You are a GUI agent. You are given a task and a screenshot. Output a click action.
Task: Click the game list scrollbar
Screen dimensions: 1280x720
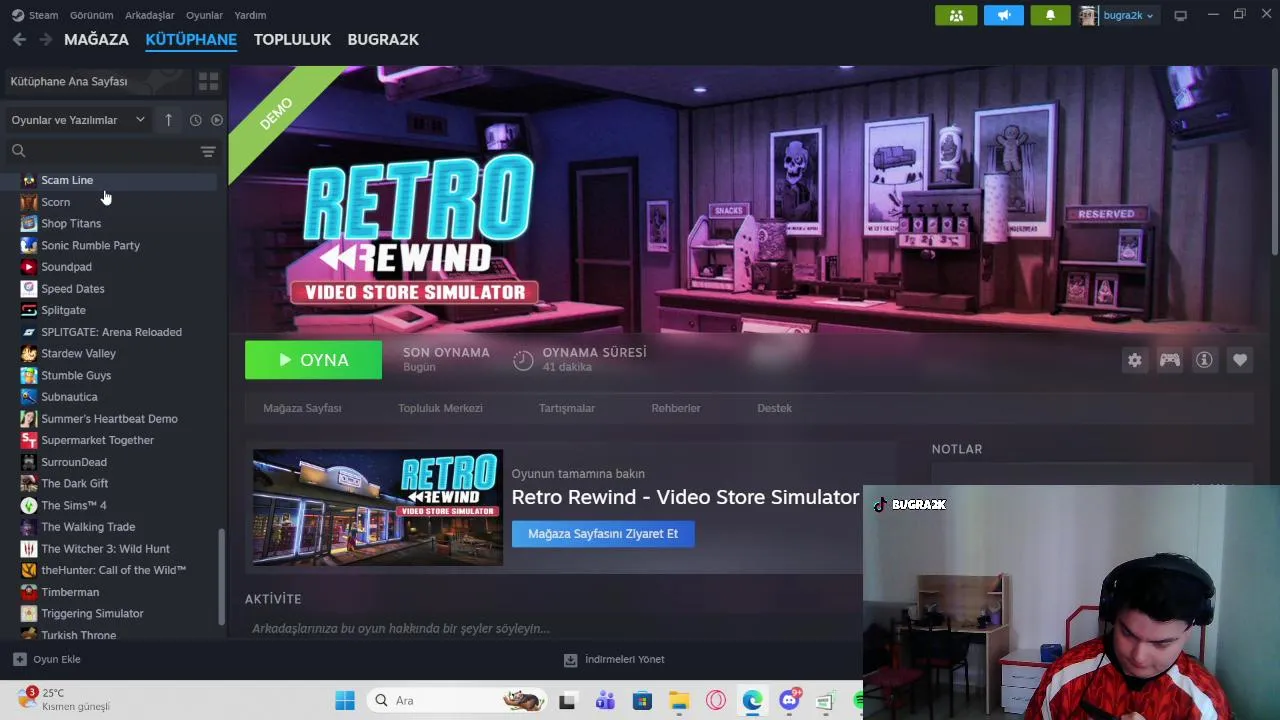pos(222,575)
